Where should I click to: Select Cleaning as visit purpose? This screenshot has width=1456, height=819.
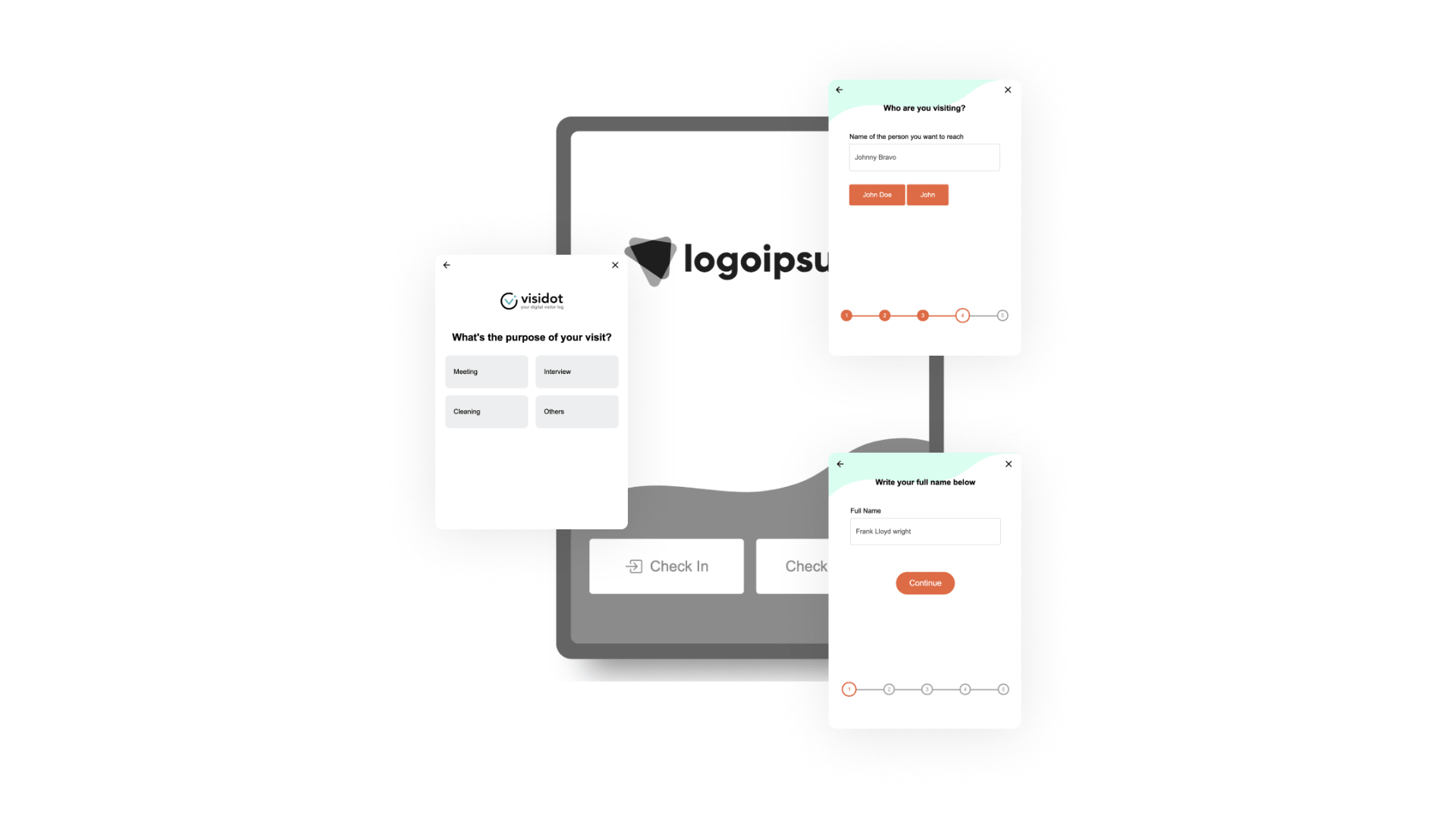(x=486, y=411)
